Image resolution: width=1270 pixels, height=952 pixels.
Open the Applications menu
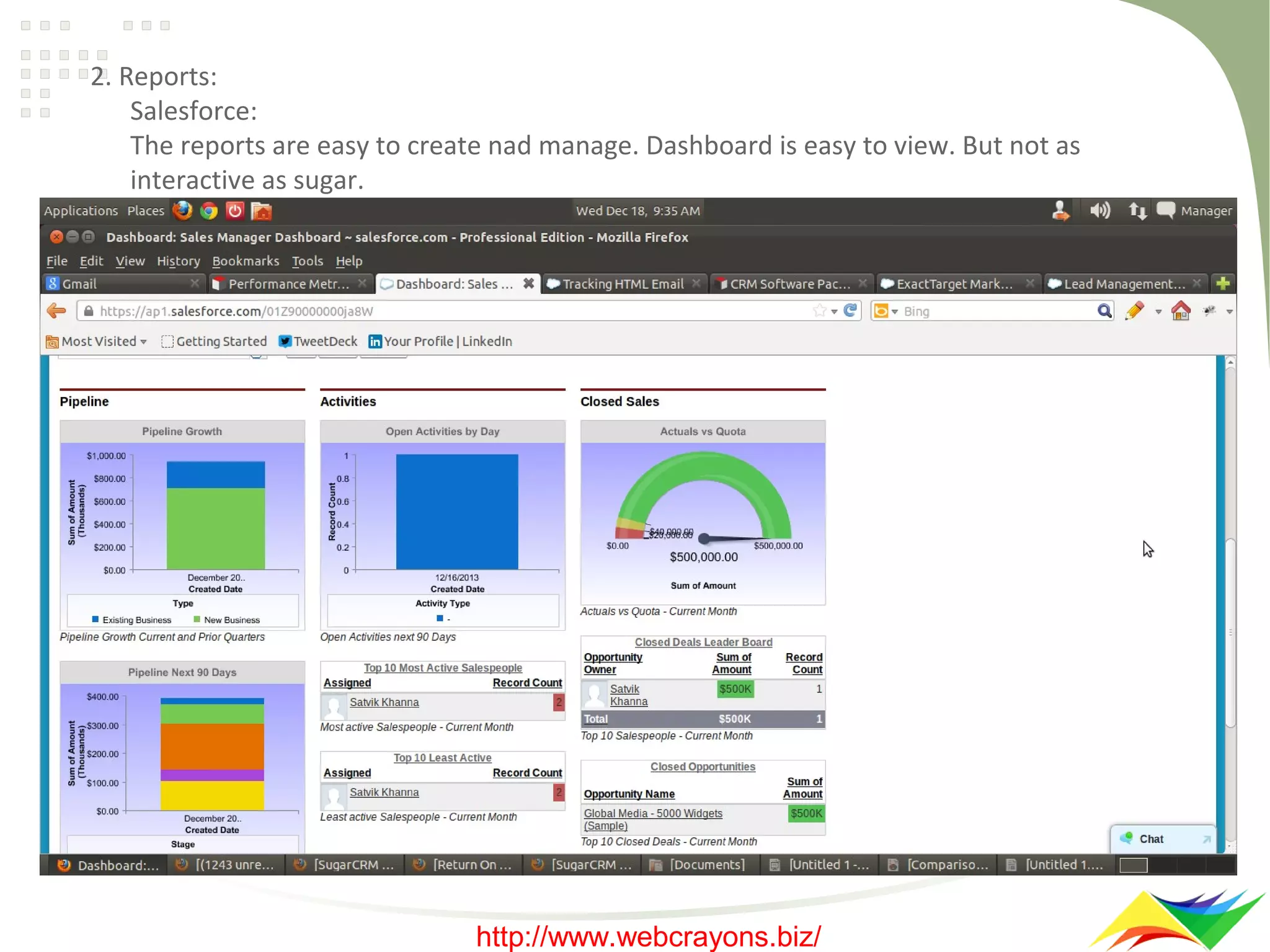pyautogui.click(x=81, y=211)
